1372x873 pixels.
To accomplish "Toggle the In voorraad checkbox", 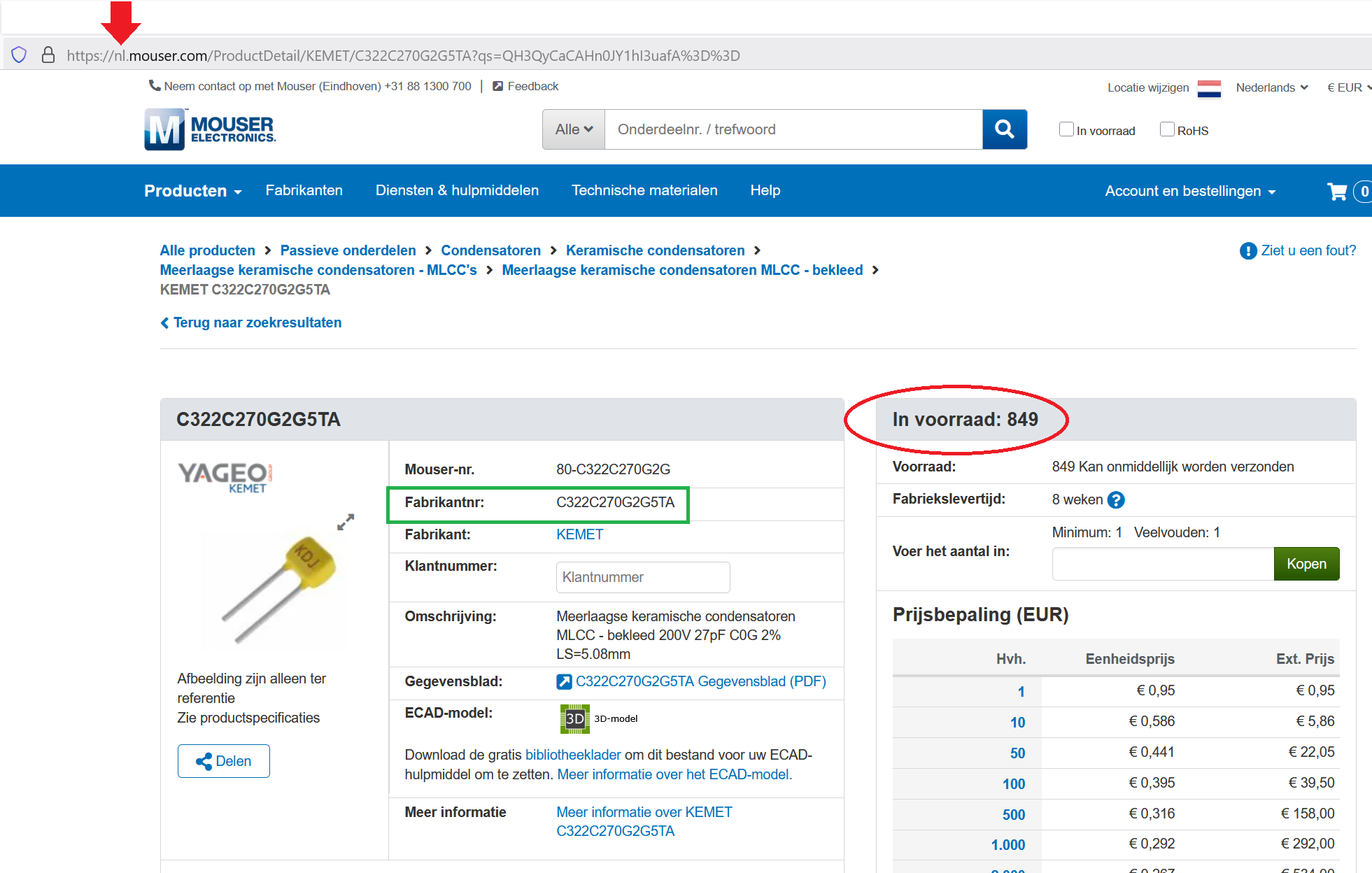I will coord(1066,129).
